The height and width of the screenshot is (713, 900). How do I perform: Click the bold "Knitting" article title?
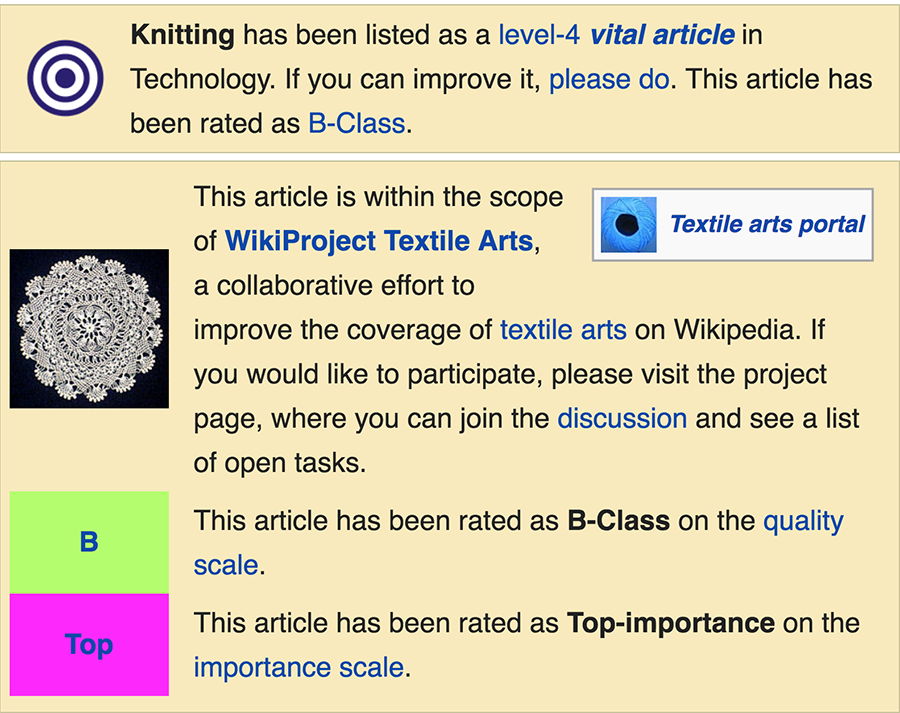pyautogui.click(x=182, y=36)
